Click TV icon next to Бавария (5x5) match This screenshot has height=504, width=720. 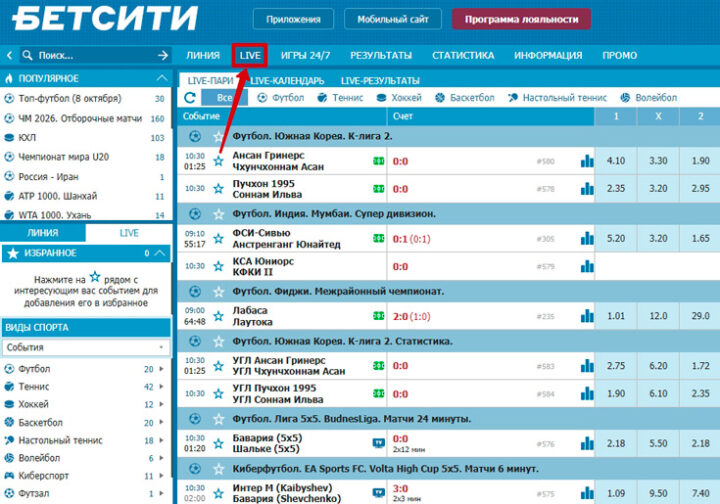(379, 442)
